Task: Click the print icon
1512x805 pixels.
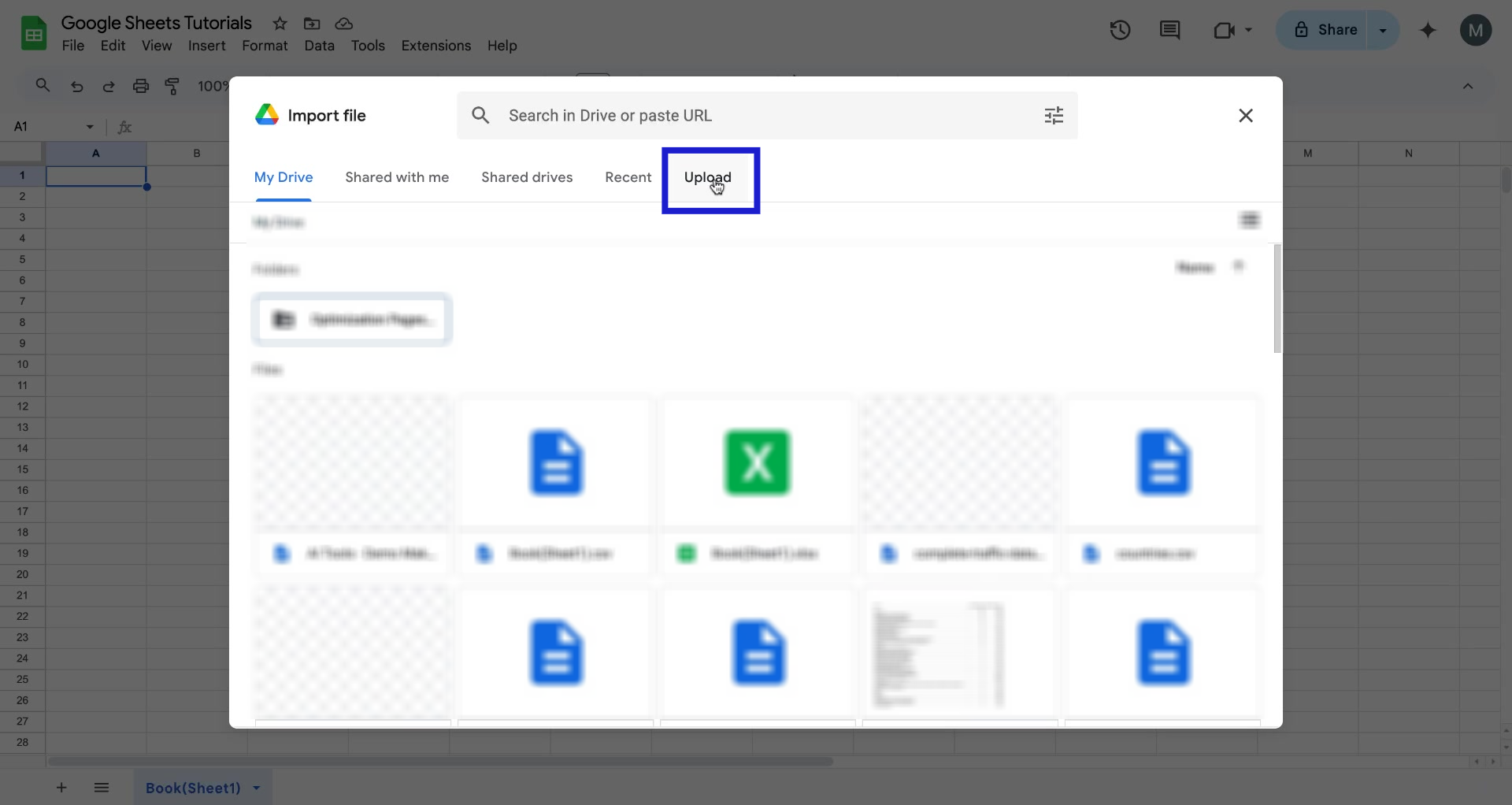Action: (141, 87)
